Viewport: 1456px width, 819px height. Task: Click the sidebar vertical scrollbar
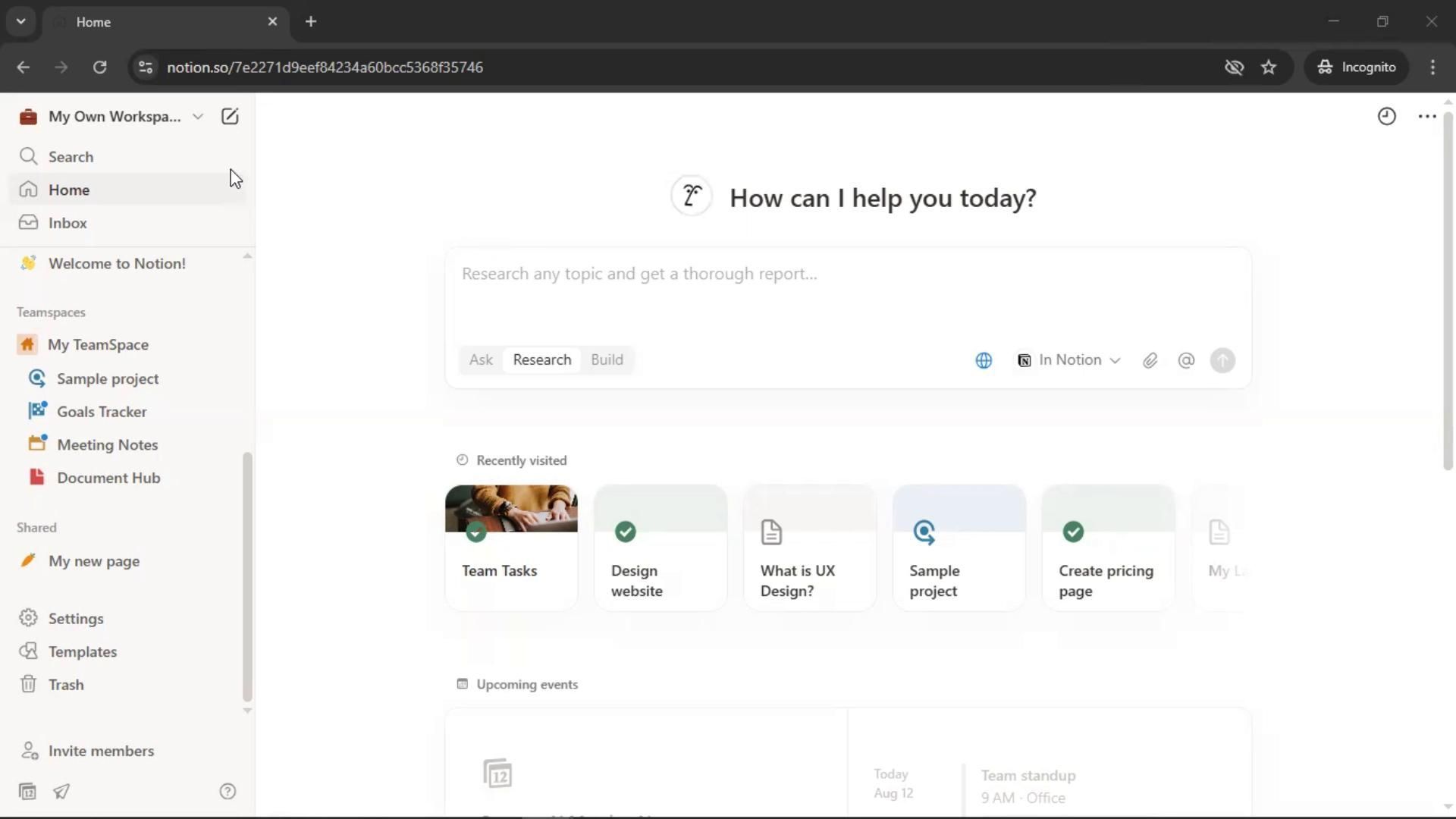[246, 576]
